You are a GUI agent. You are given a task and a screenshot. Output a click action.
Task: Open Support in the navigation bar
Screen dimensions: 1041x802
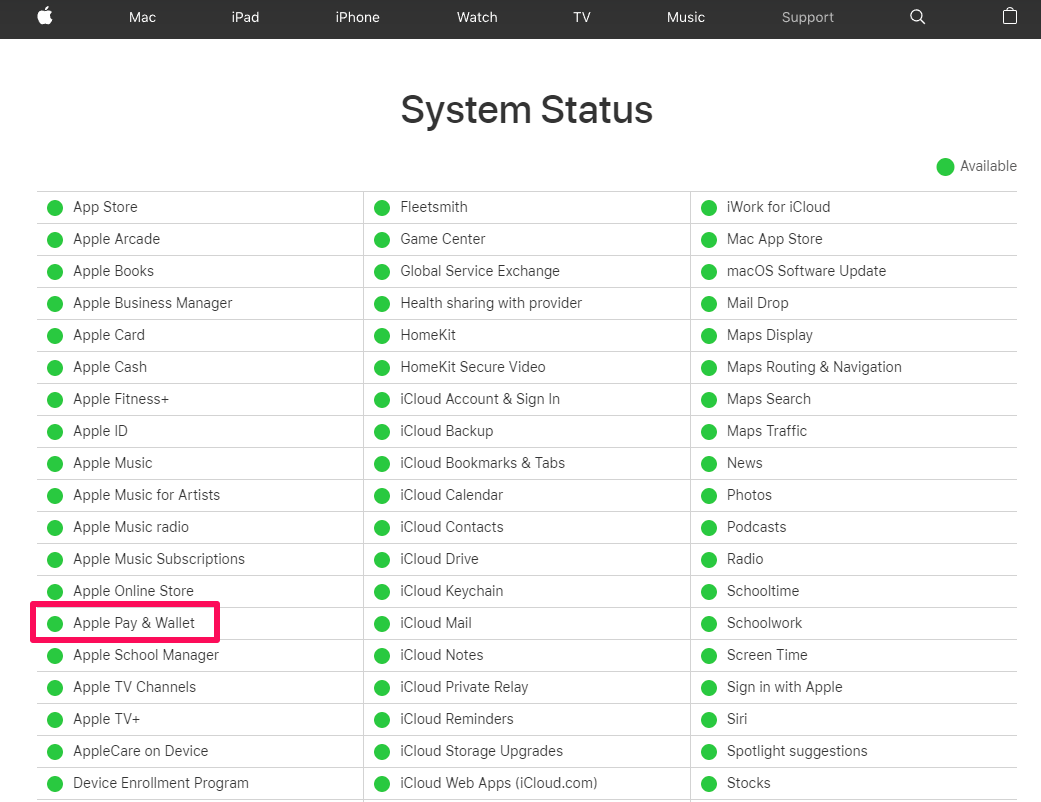click(x=807, y=17)
